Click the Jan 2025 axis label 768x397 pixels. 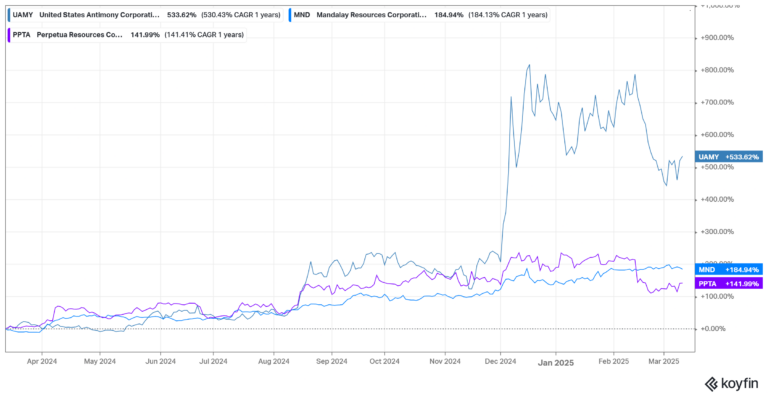point(555,363)
